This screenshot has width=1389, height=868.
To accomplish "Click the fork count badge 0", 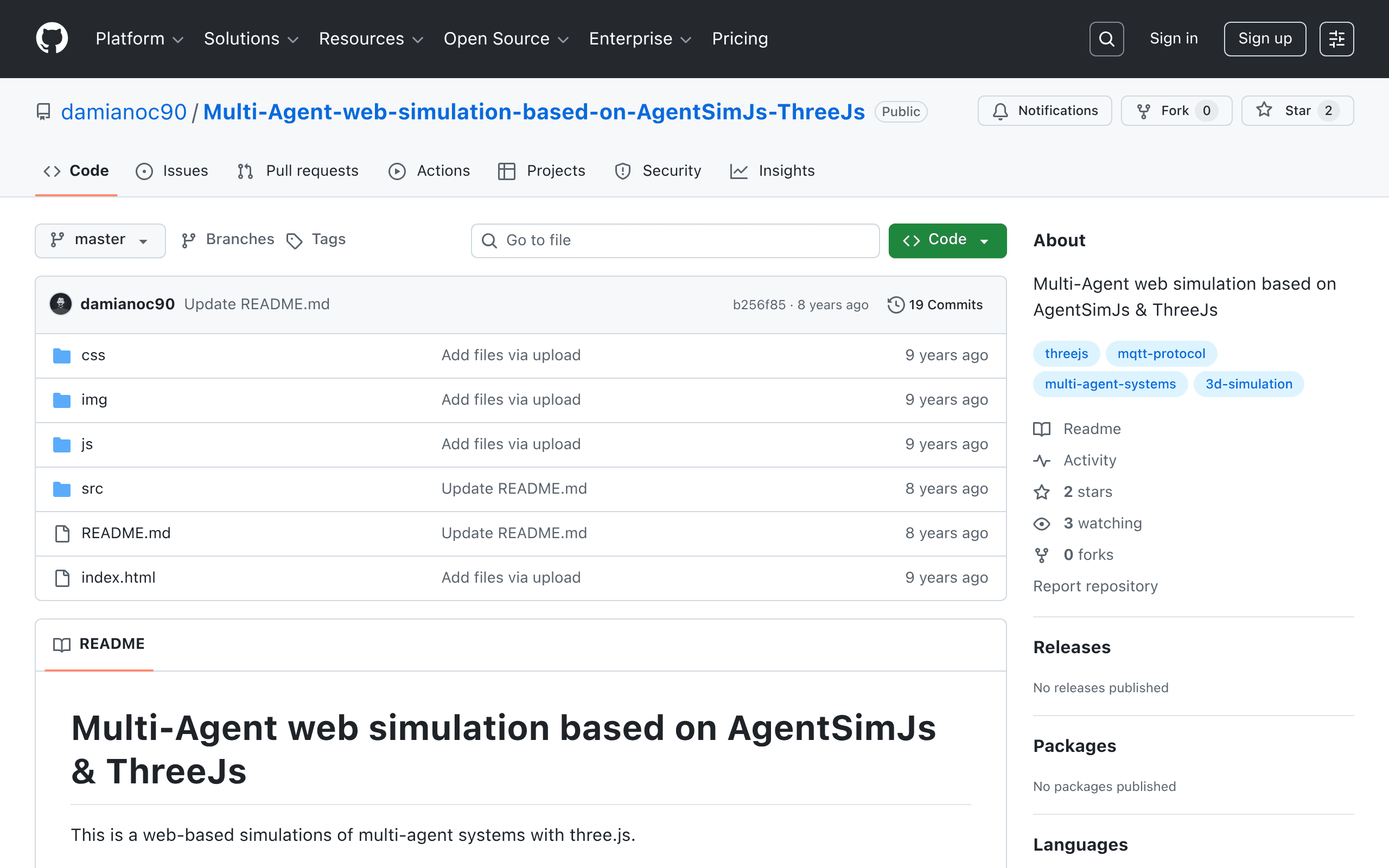I will point(1207,111).
